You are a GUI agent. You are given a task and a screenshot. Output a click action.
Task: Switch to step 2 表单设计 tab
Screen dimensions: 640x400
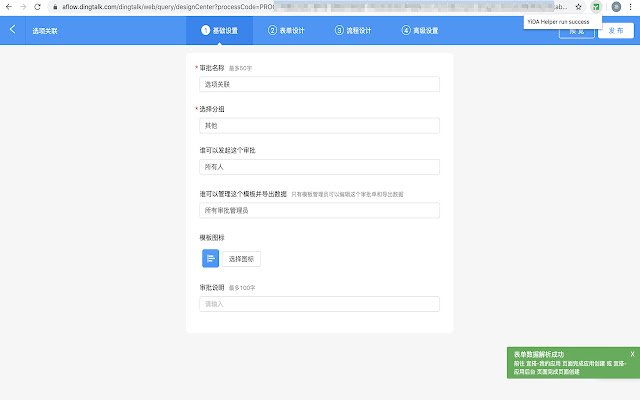point(286,31)
